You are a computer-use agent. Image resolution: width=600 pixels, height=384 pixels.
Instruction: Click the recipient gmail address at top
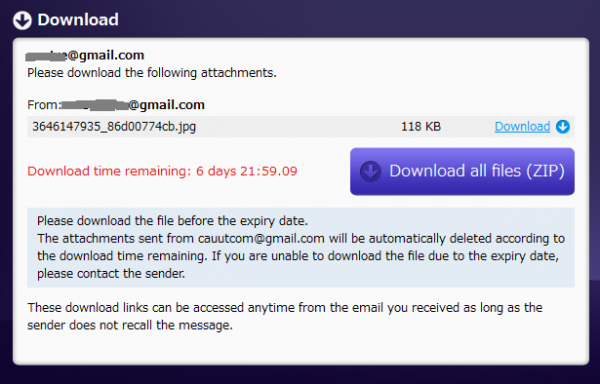85,55
